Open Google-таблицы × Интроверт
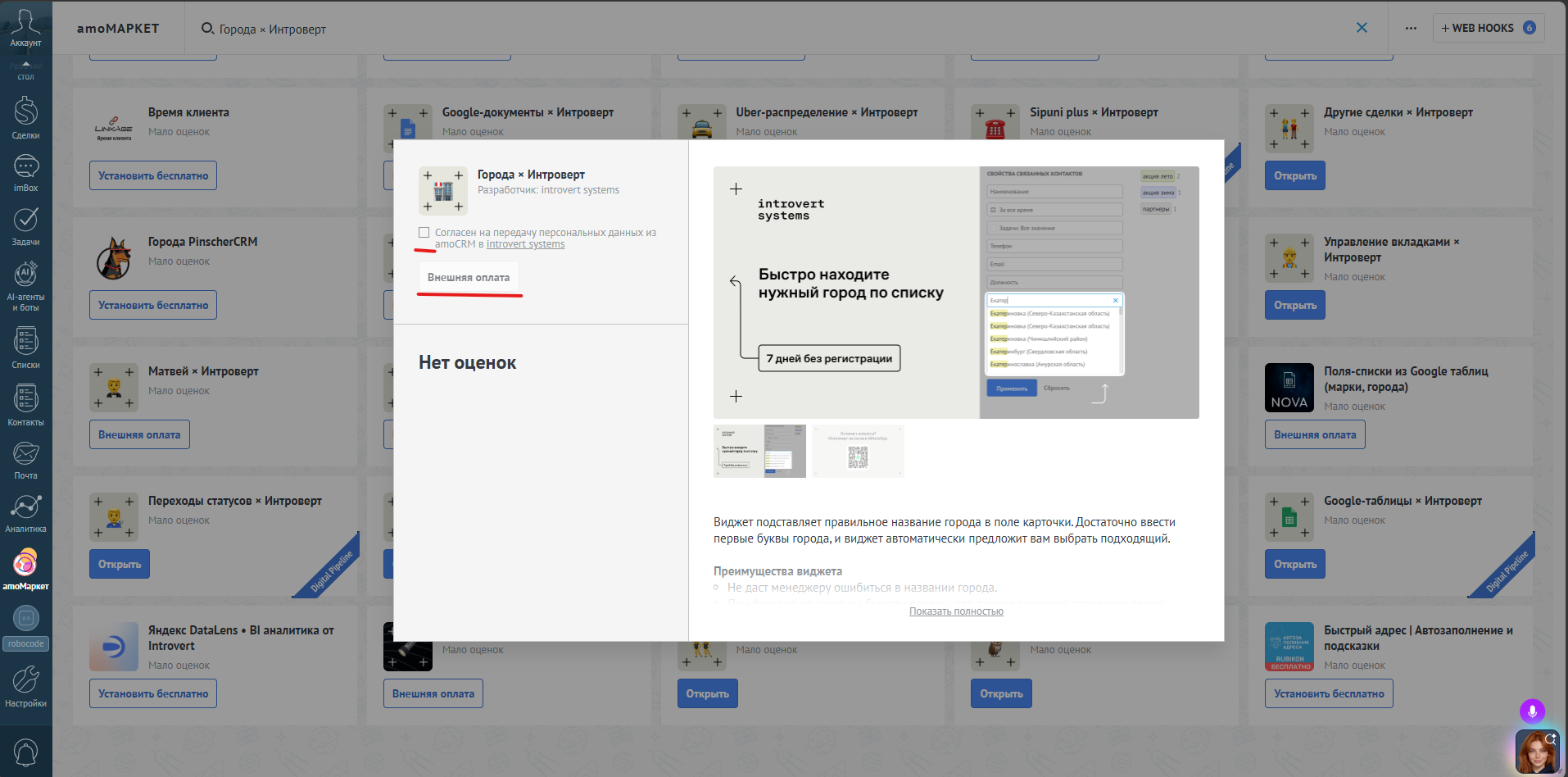The height and width of the screenshot is (777, 1568). point(1295,564)
